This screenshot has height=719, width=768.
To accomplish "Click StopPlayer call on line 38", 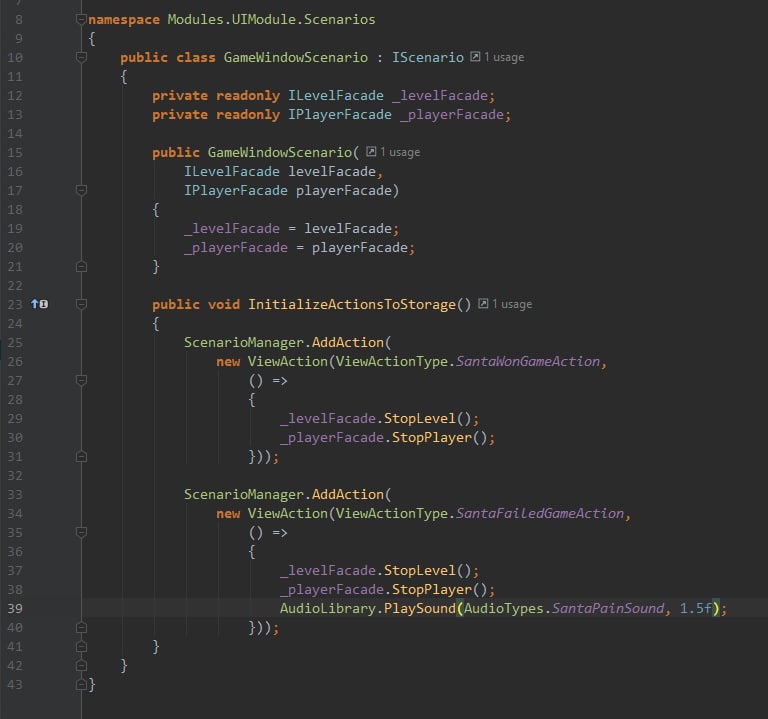I will pos(432,589).
